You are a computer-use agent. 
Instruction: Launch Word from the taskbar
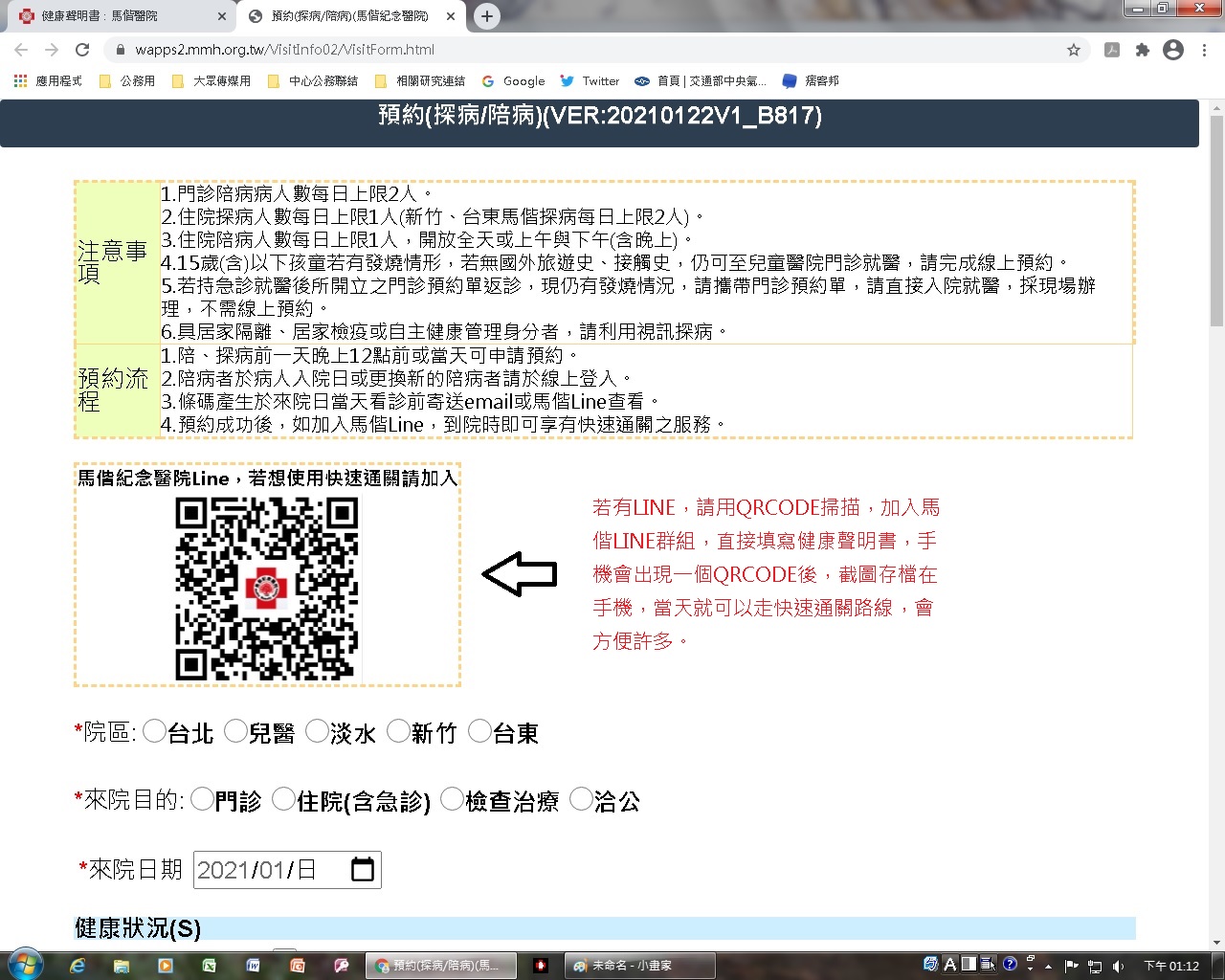point(254,966)
